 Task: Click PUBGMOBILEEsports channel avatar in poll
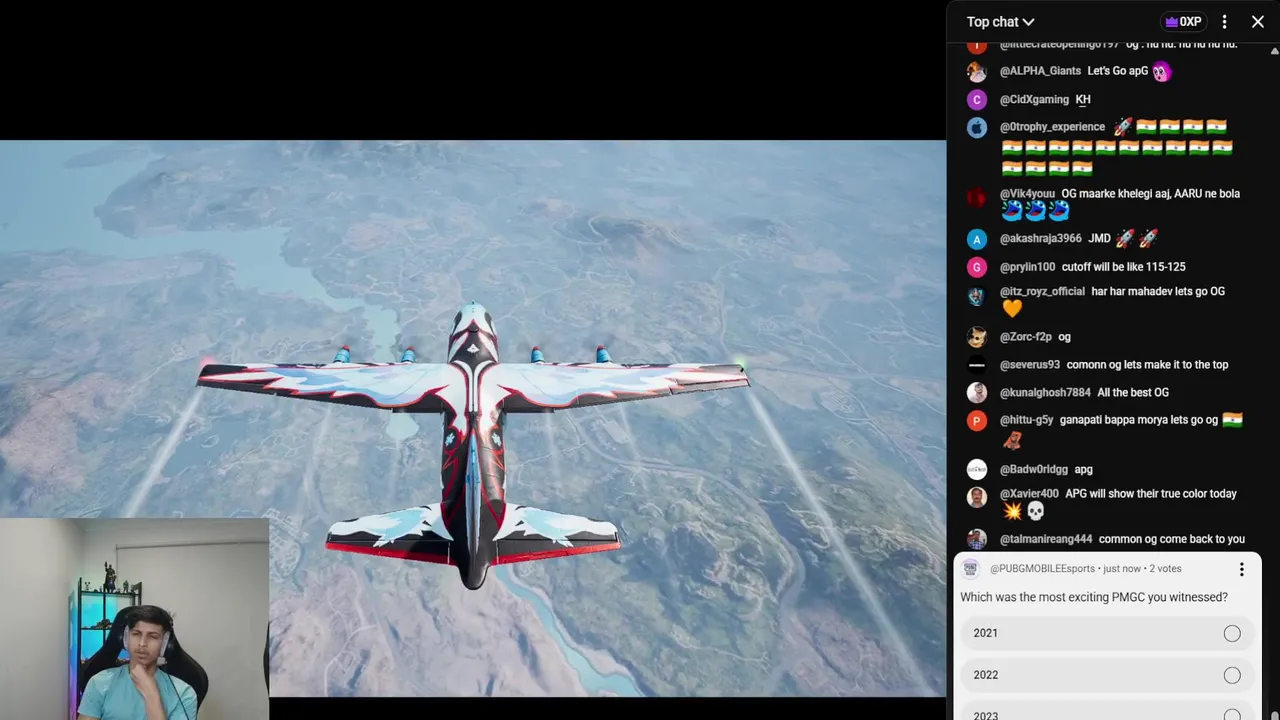click(x=970, y=568)
